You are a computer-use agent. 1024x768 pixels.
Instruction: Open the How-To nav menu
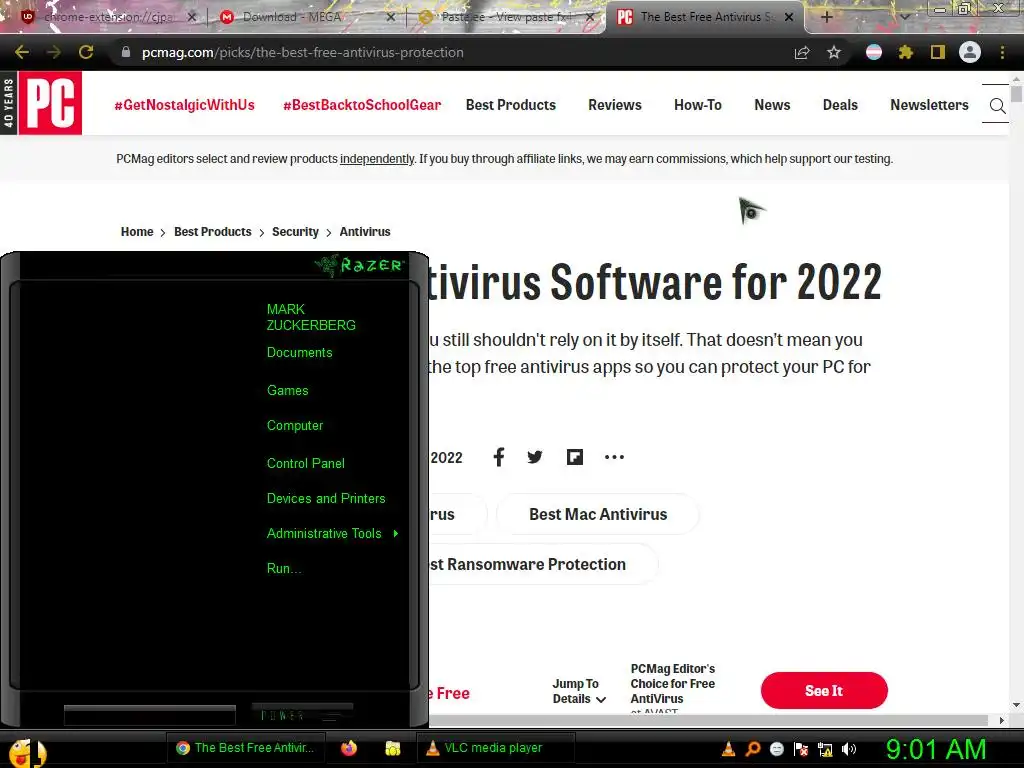[x=697, y=105]
